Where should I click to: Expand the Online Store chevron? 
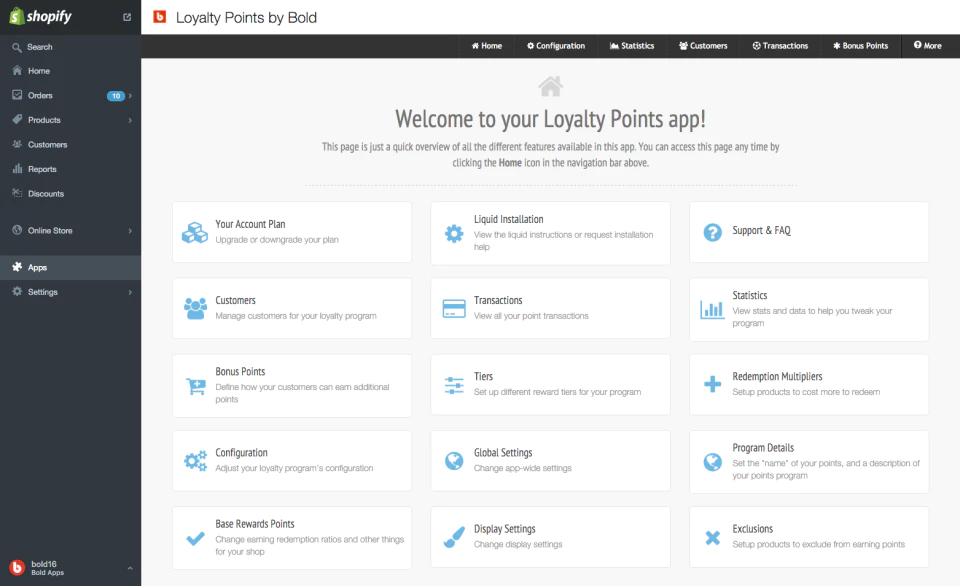[x=130, y=231]
